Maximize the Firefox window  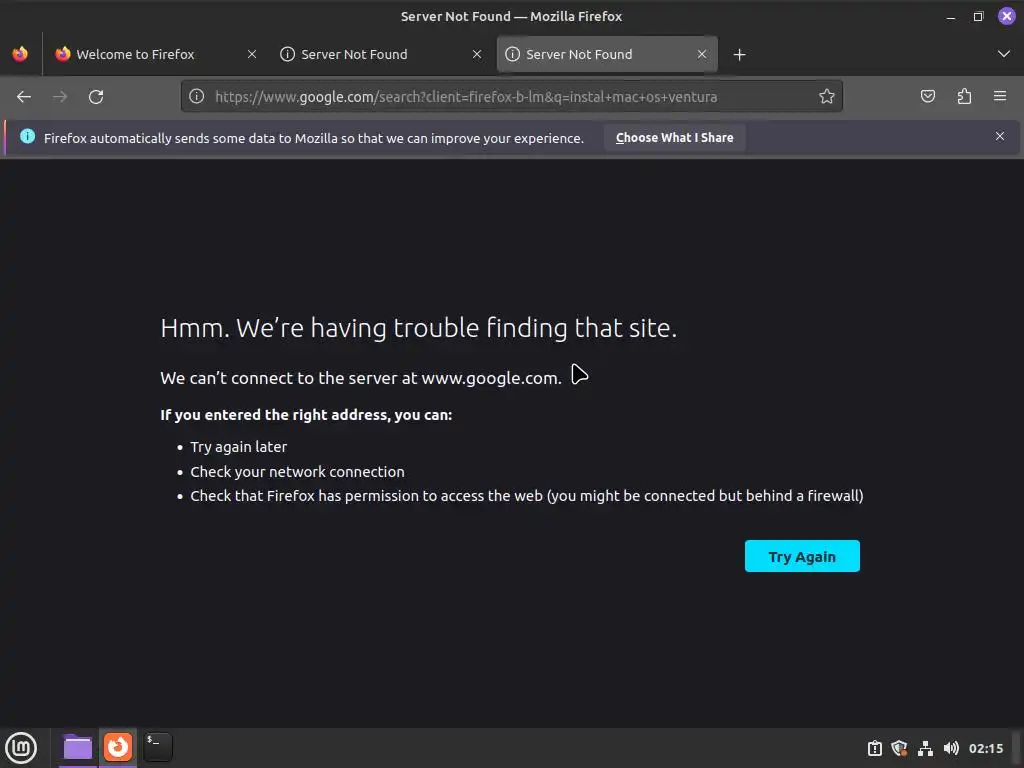[x=978, y=16]
